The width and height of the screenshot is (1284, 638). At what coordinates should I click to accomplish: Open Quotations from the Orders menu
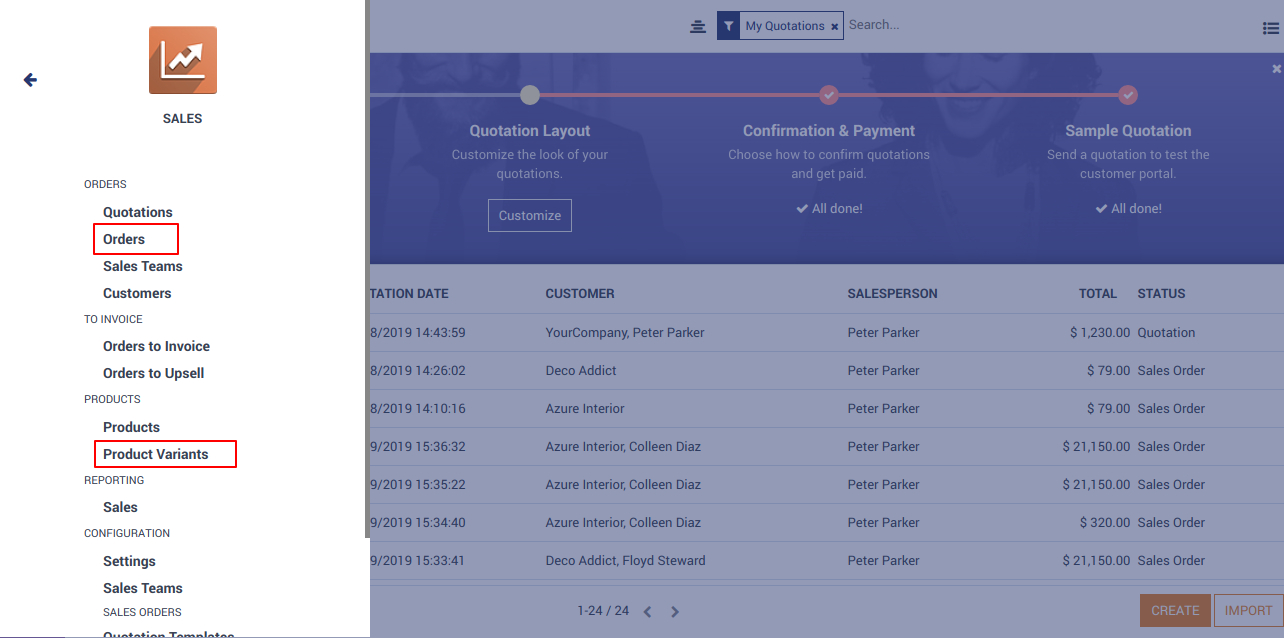(x=138, y=212)
